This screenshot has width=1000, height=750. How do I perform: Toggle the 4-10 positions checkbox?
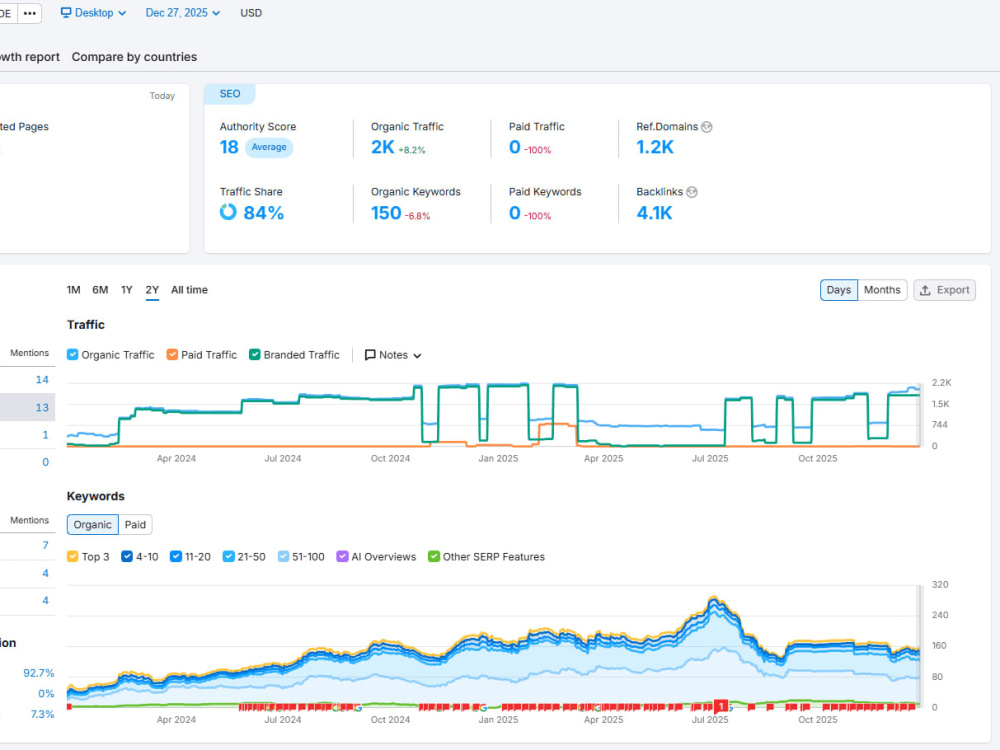coord(127,556)
